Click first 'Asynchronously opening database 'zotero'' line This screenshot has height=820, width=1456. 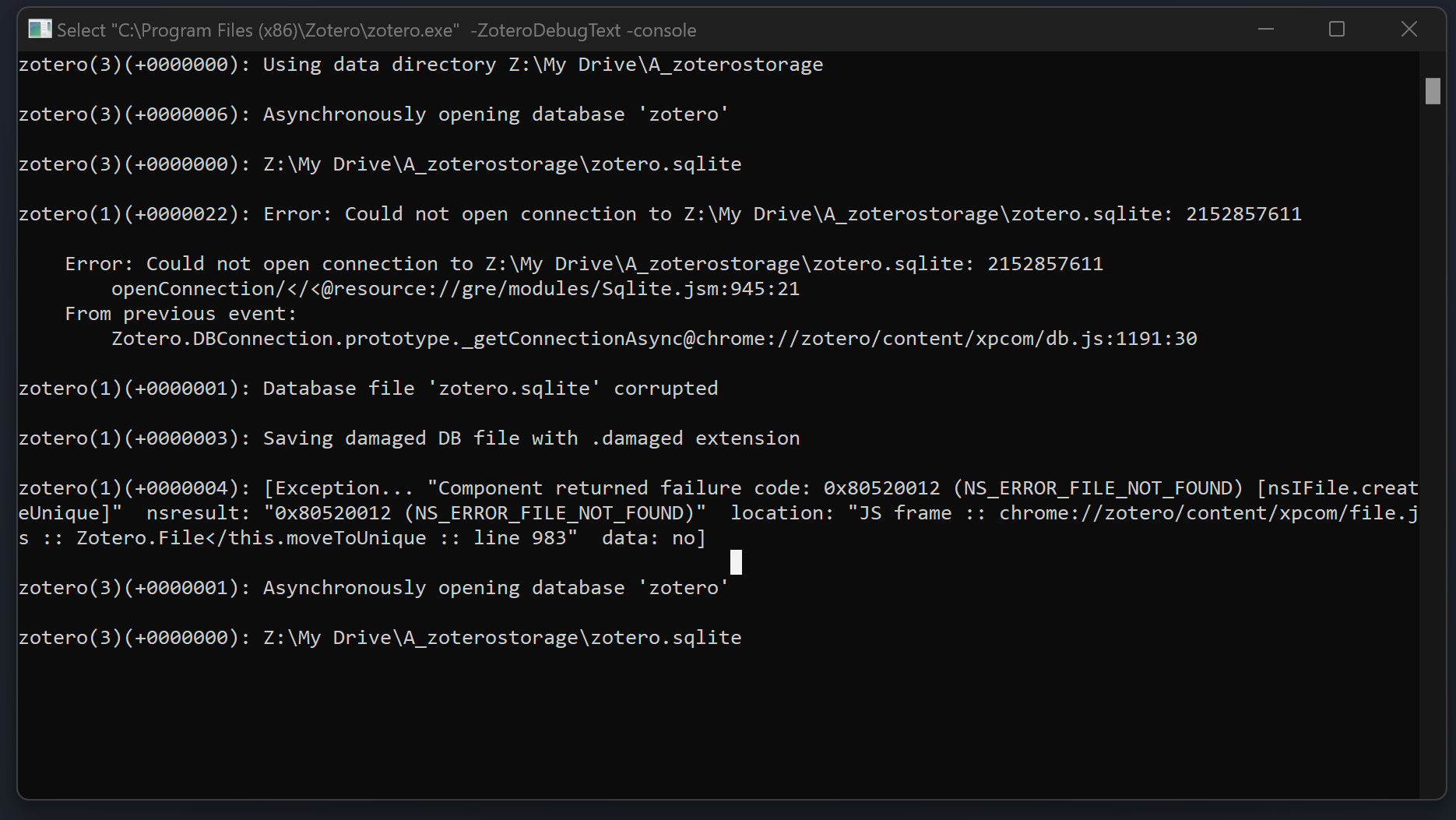point(374,114)
